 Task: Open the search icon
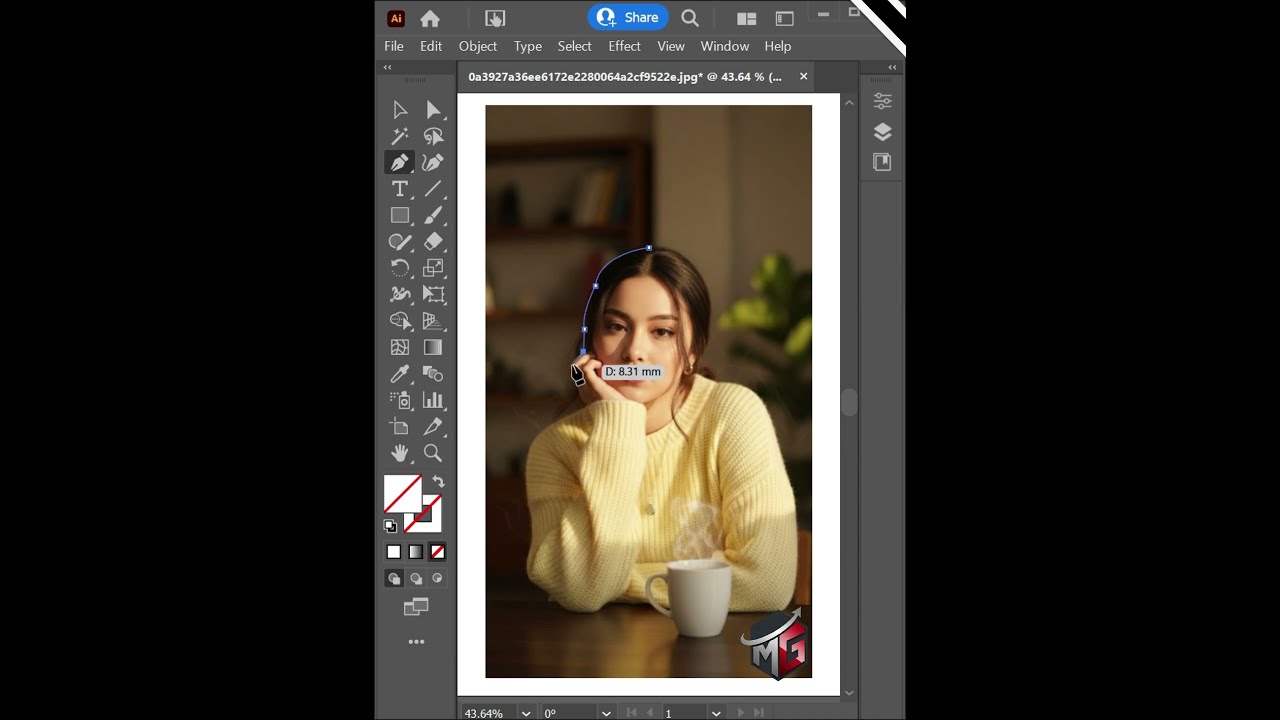[690, 18]
